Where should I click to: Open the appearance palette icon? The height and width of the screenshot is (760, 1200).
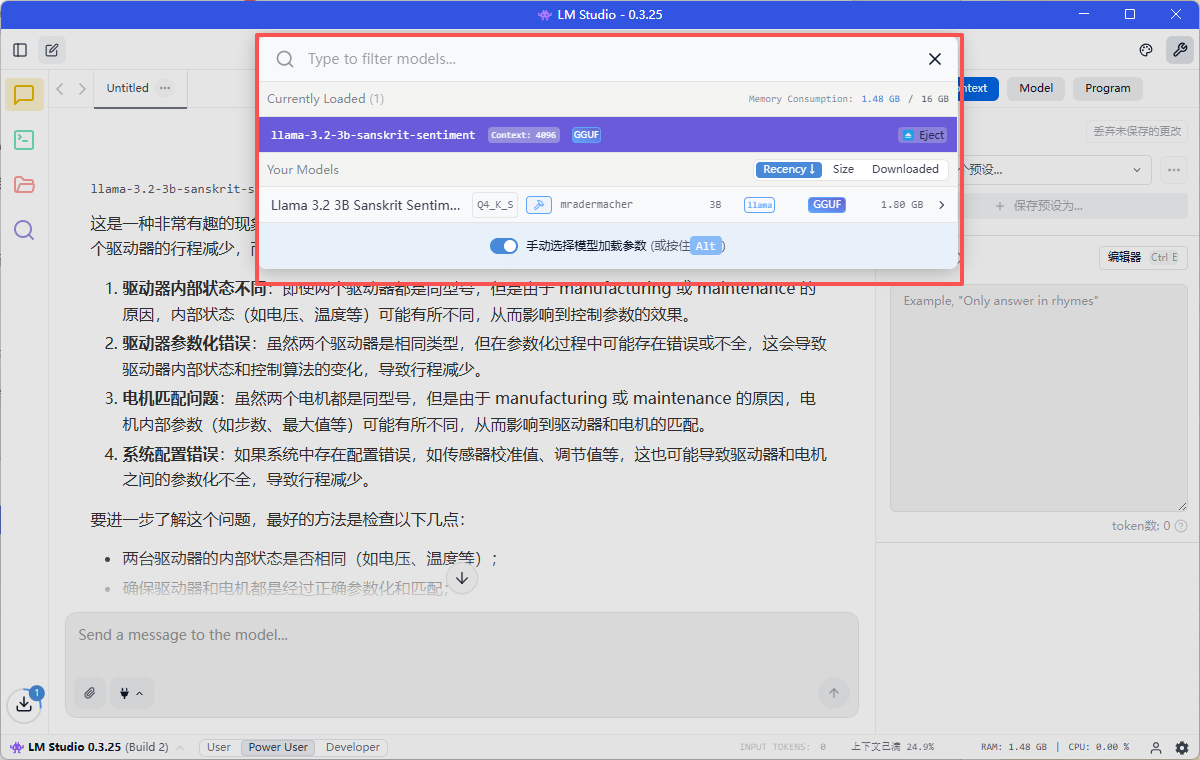pyautogui.click(x=1146, y=50)
